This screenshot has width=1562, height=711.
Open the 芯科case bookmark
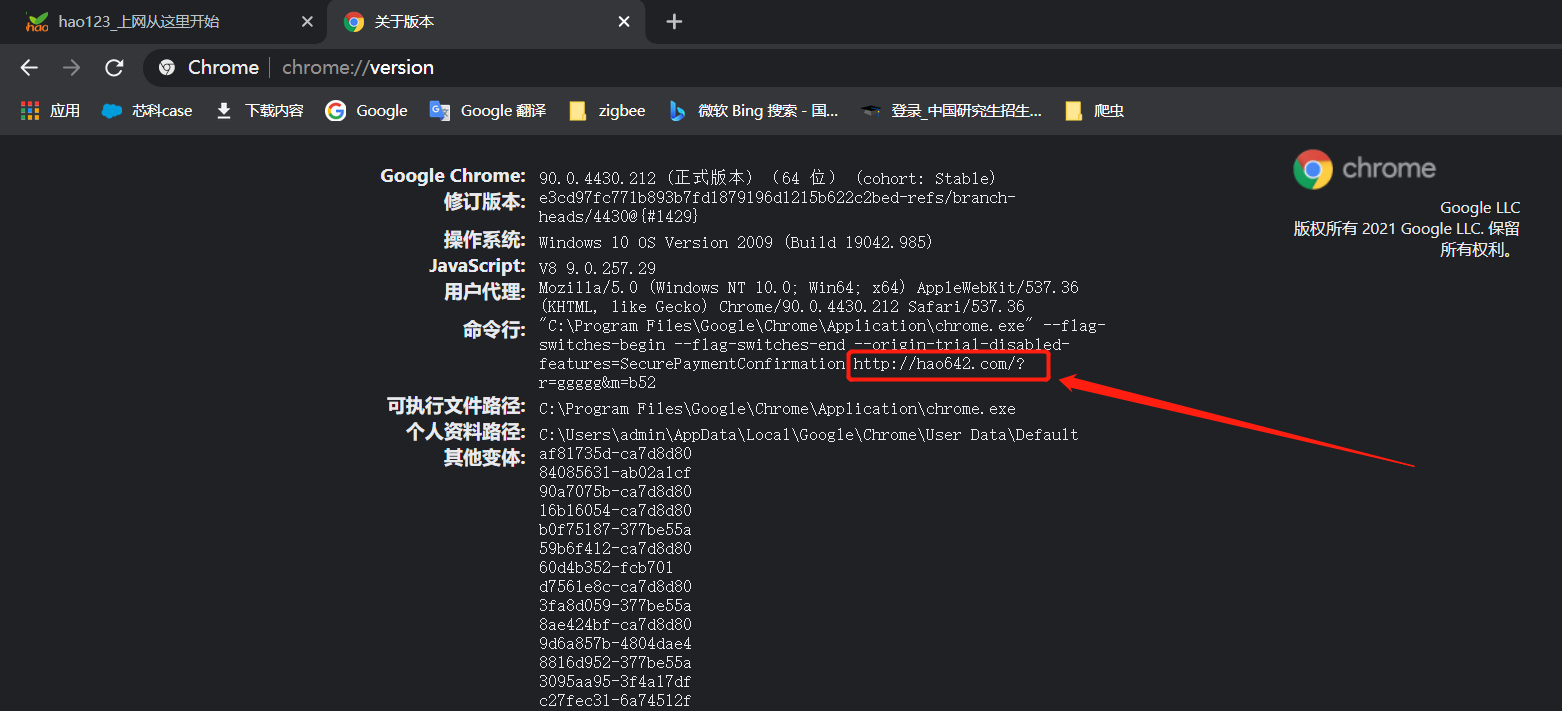(147, 110)
